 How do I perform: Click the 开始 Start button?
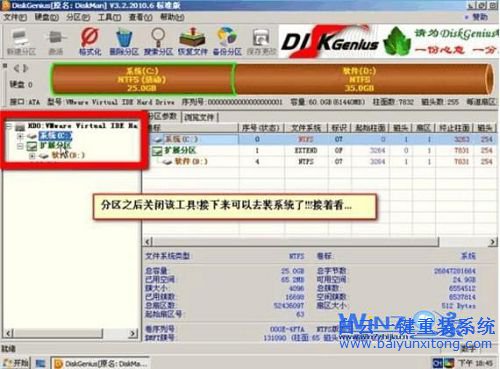point(16,363)
